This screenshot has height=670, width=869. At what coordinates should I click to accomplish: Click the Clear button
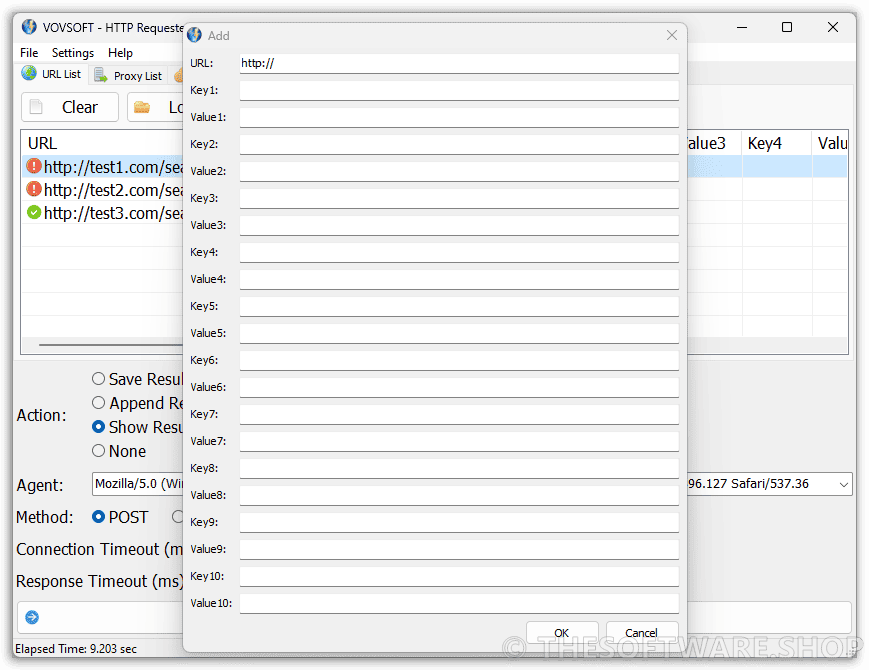[70, 107]
